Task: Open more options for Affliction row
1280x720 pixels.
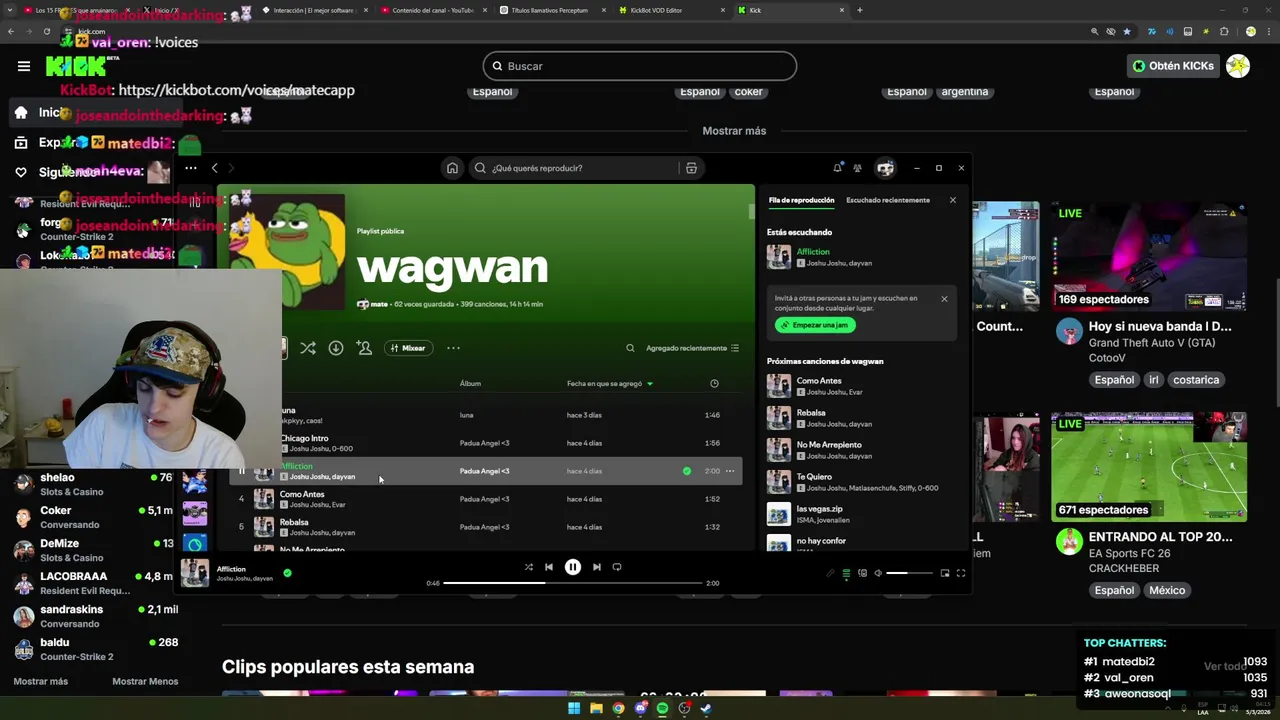Action: click(x=730, y=471)
